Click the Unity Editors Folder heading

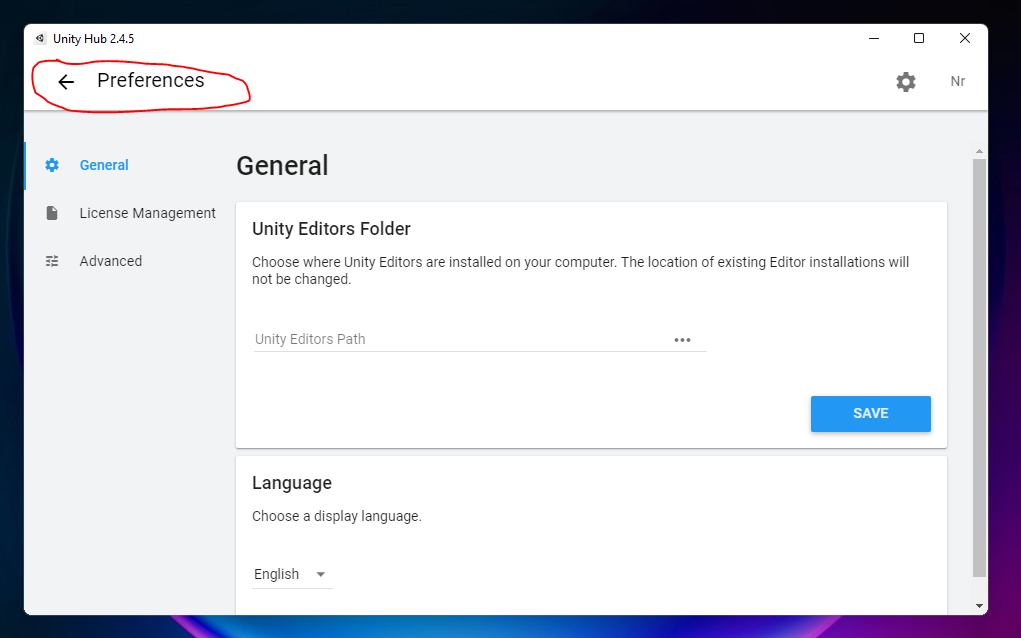(x=331, y=229)
